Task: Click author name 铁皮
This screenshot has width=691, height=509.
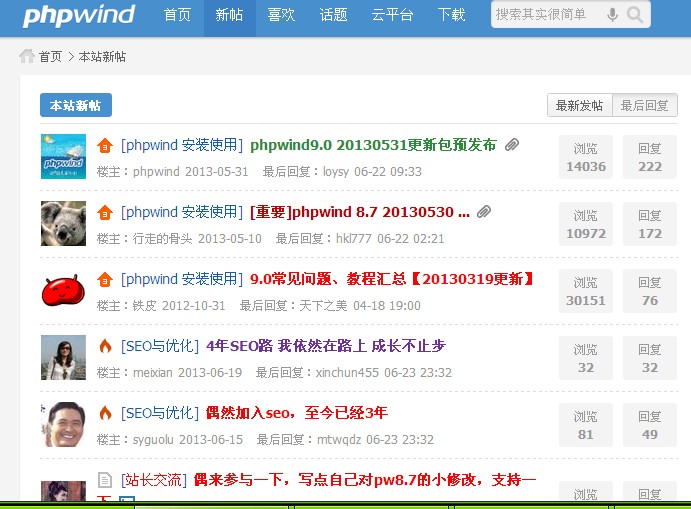Action: pos(145,305)
